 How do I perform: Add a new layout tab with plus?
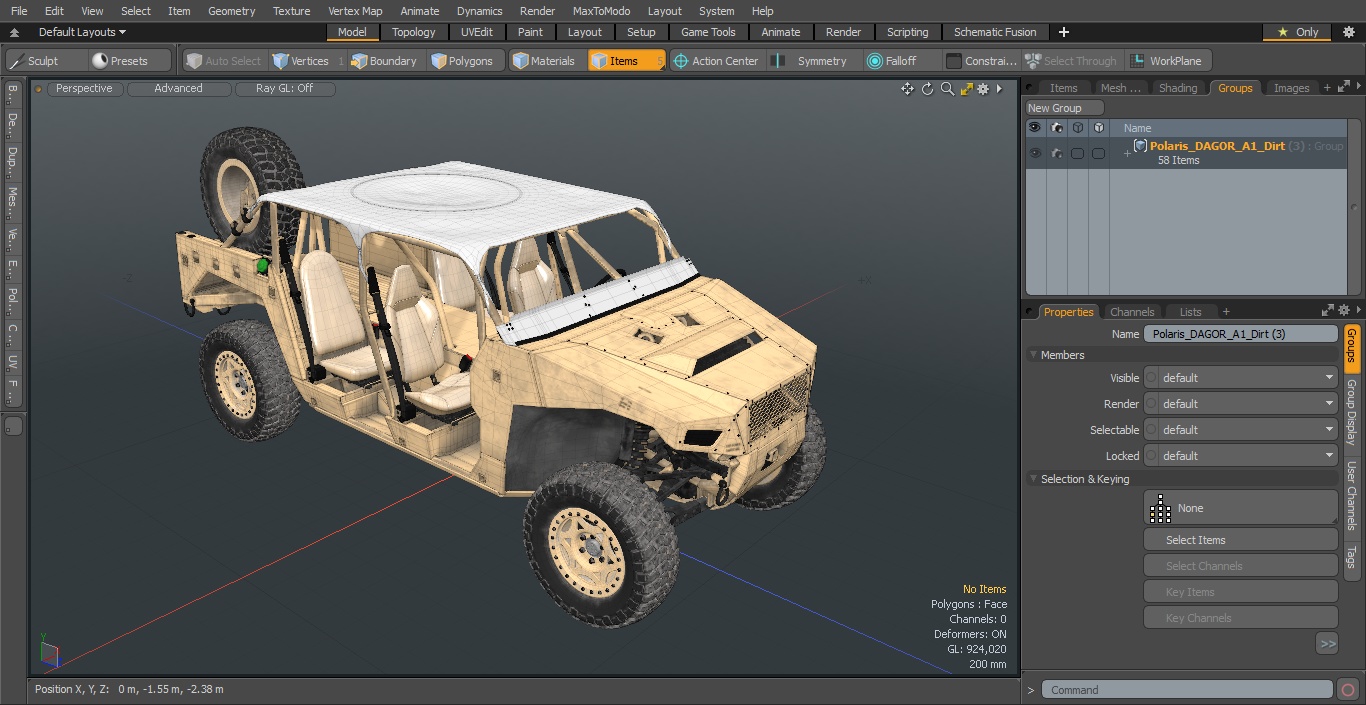click(x=1063, y=32)
